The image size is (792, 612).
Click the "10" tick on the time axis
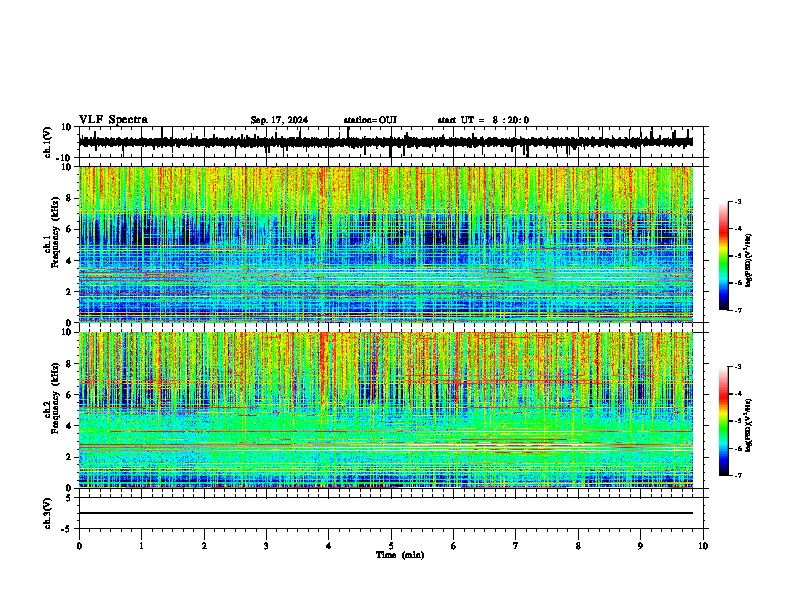pyautogui.click(x=703, y=546)
